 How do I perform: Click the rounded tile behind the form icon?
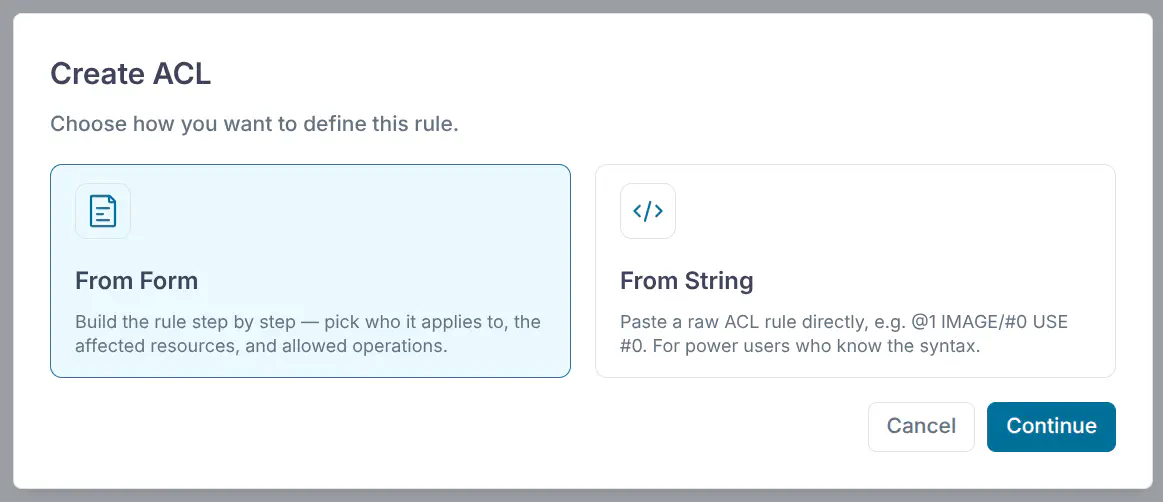pos(102,211)
